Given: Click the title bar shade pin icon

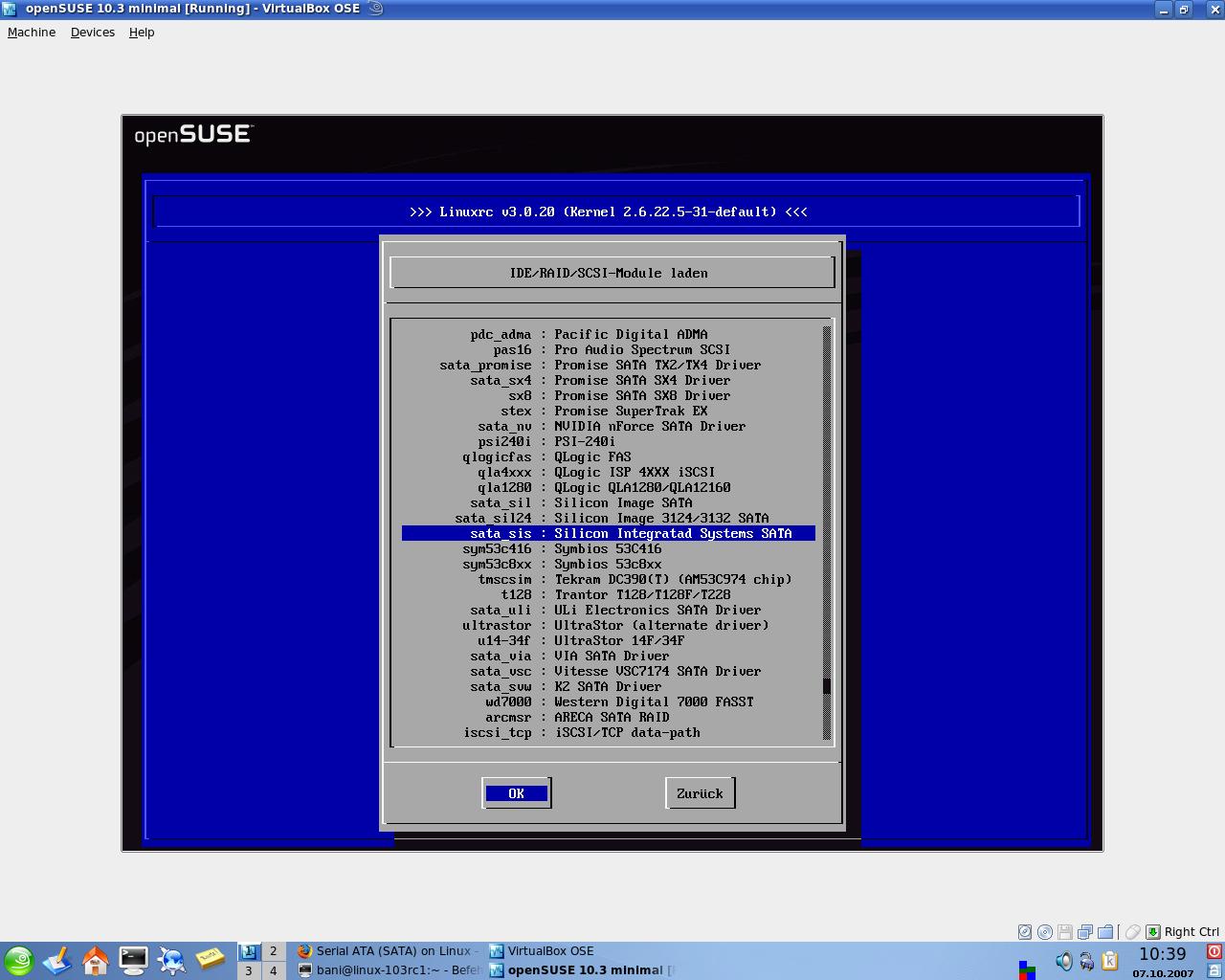Looking at the screenshot, I should pos(375,9).
